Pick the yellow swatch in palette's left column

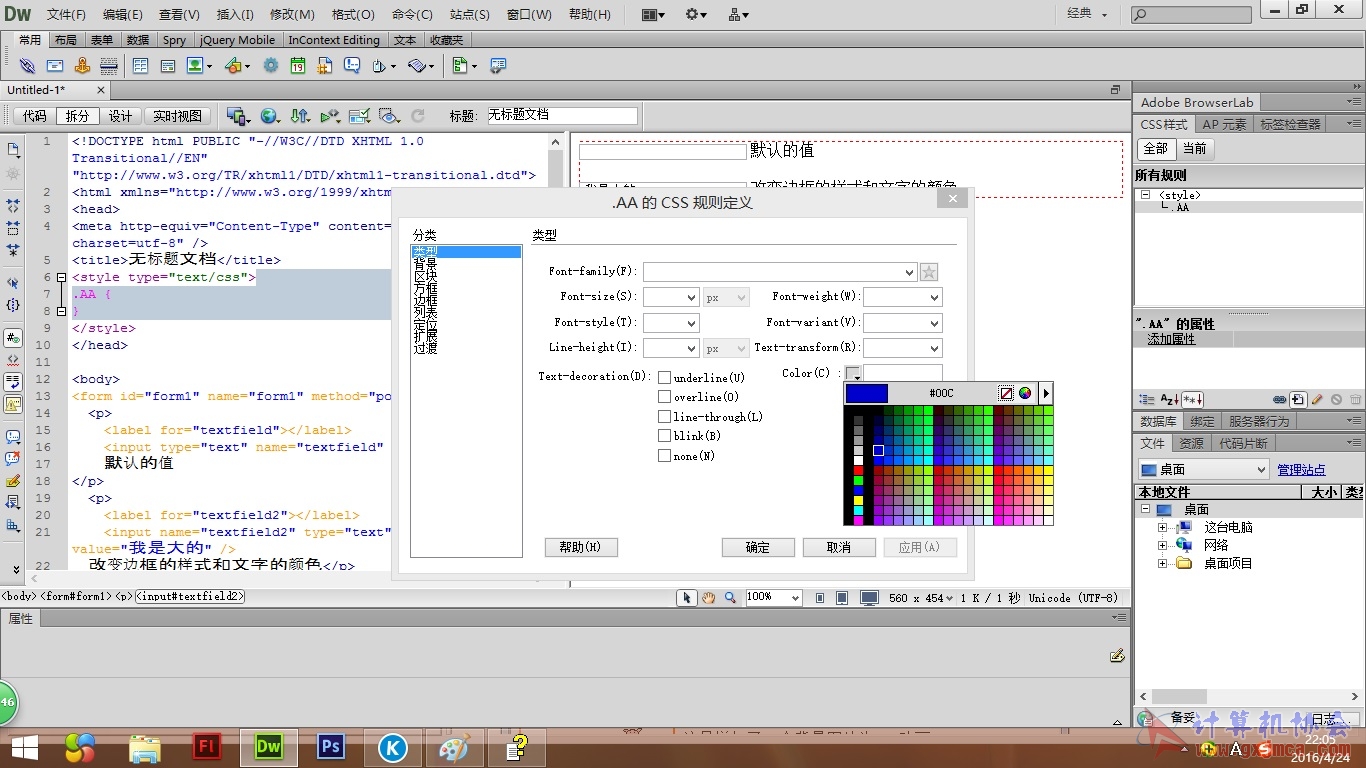coord(858,500)
